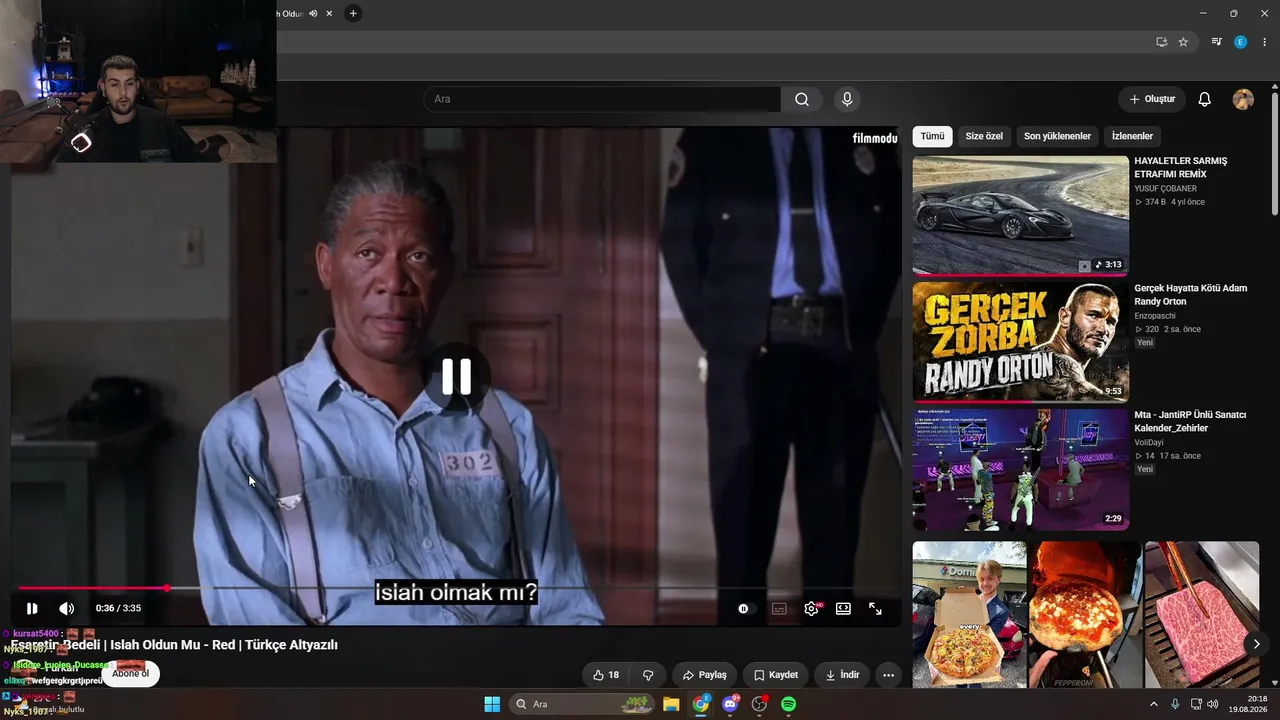The width and height of the screenshot is (1280, 720).
Task: Open Chrome three-dot menu
Action: [x=1264, y=42]
